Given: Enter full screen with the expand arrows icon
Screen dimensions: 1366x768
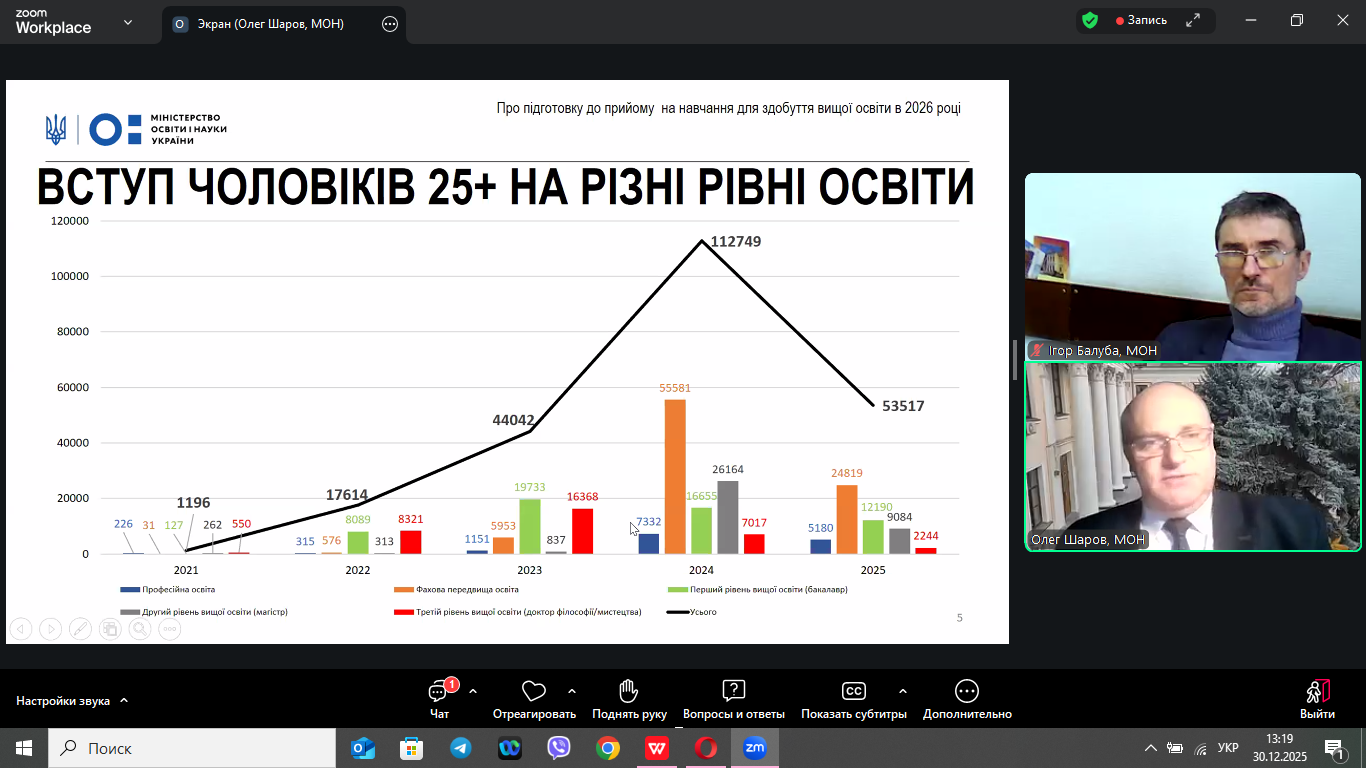Looking at the screenshot, I should 1193,20.
